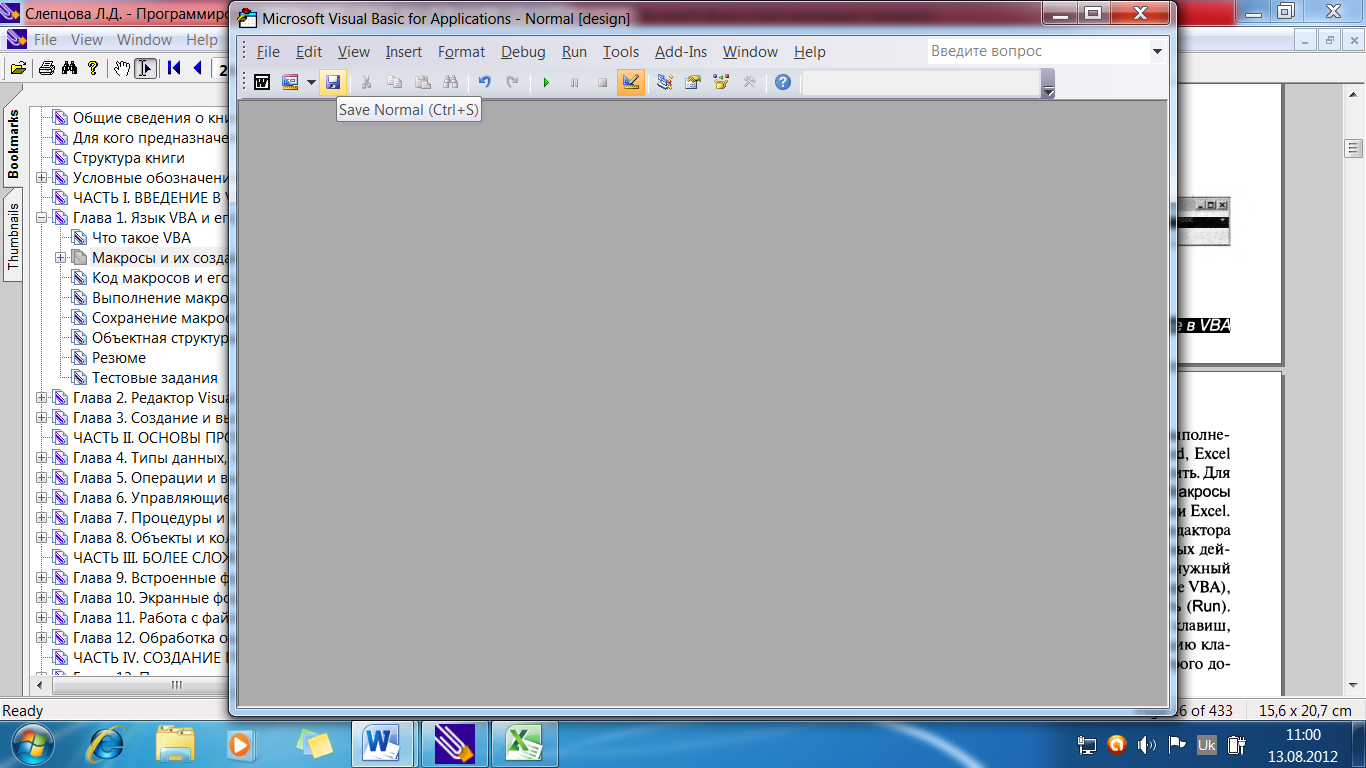1366x768 pixels.
Task: Click the Cut scissors icon
Action: (x=366, y=82)
